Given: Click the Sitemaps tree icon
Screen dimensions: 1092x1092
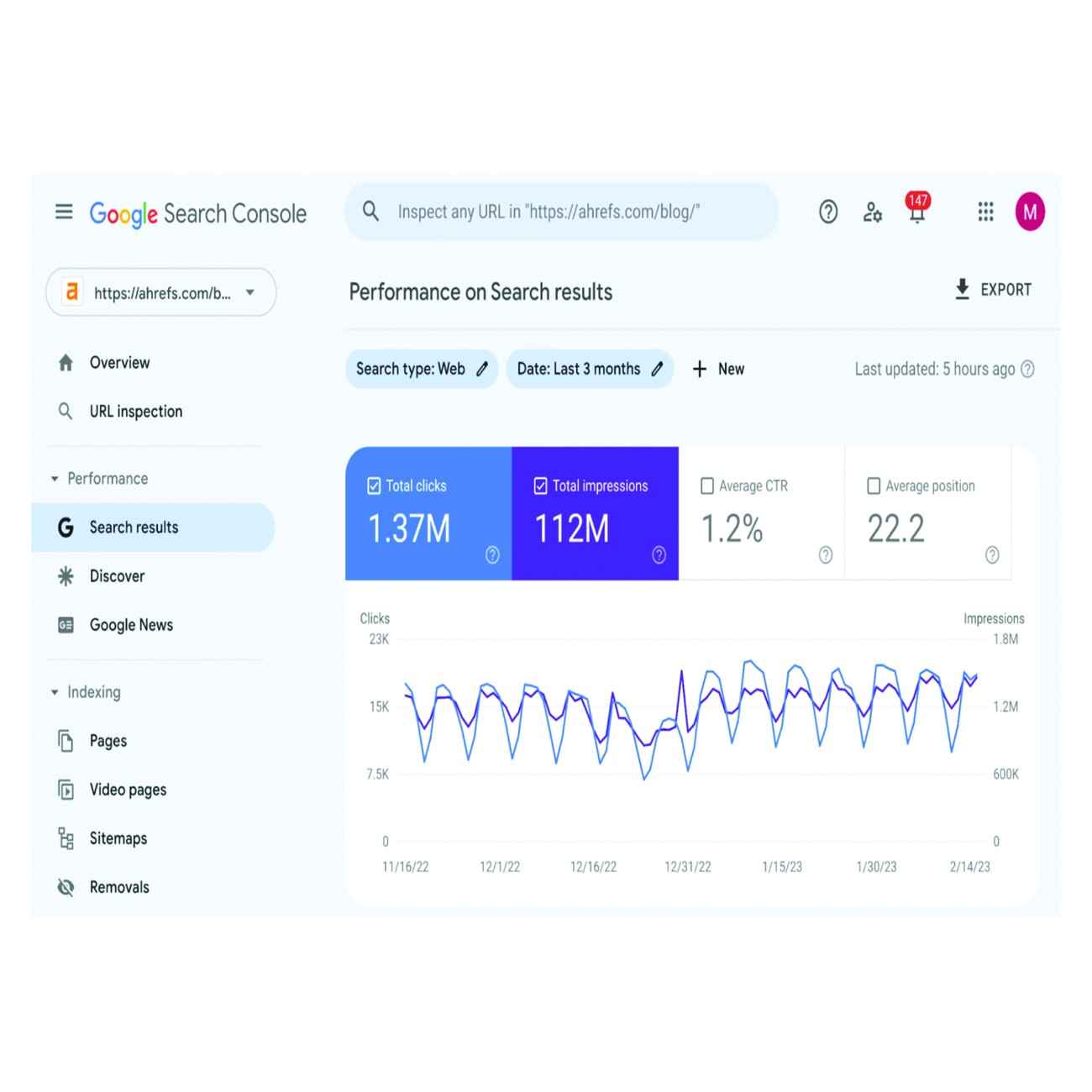Looking at the screenshot, I should (66, 838).
